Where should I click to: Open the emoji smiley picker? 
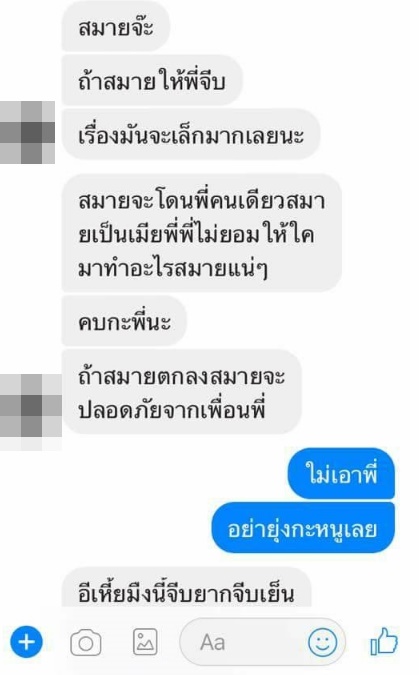click(x=323, y=642)
